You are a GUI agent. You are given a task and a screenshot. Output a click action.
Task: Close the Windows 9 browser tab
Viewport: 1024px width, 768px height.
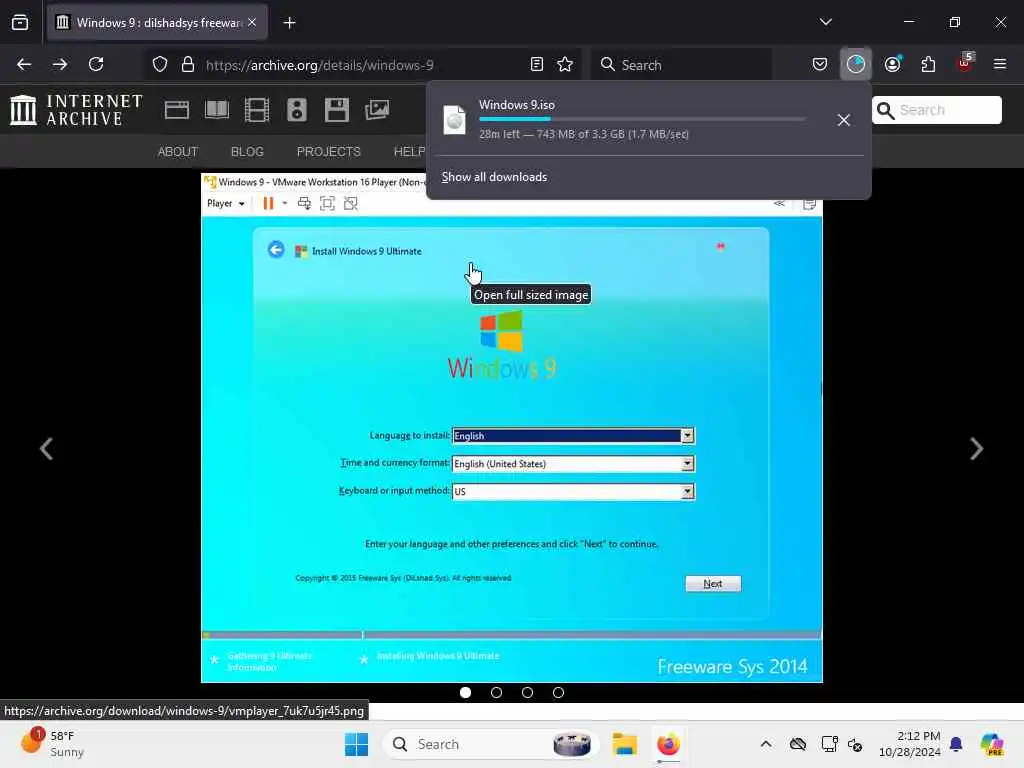252,23
